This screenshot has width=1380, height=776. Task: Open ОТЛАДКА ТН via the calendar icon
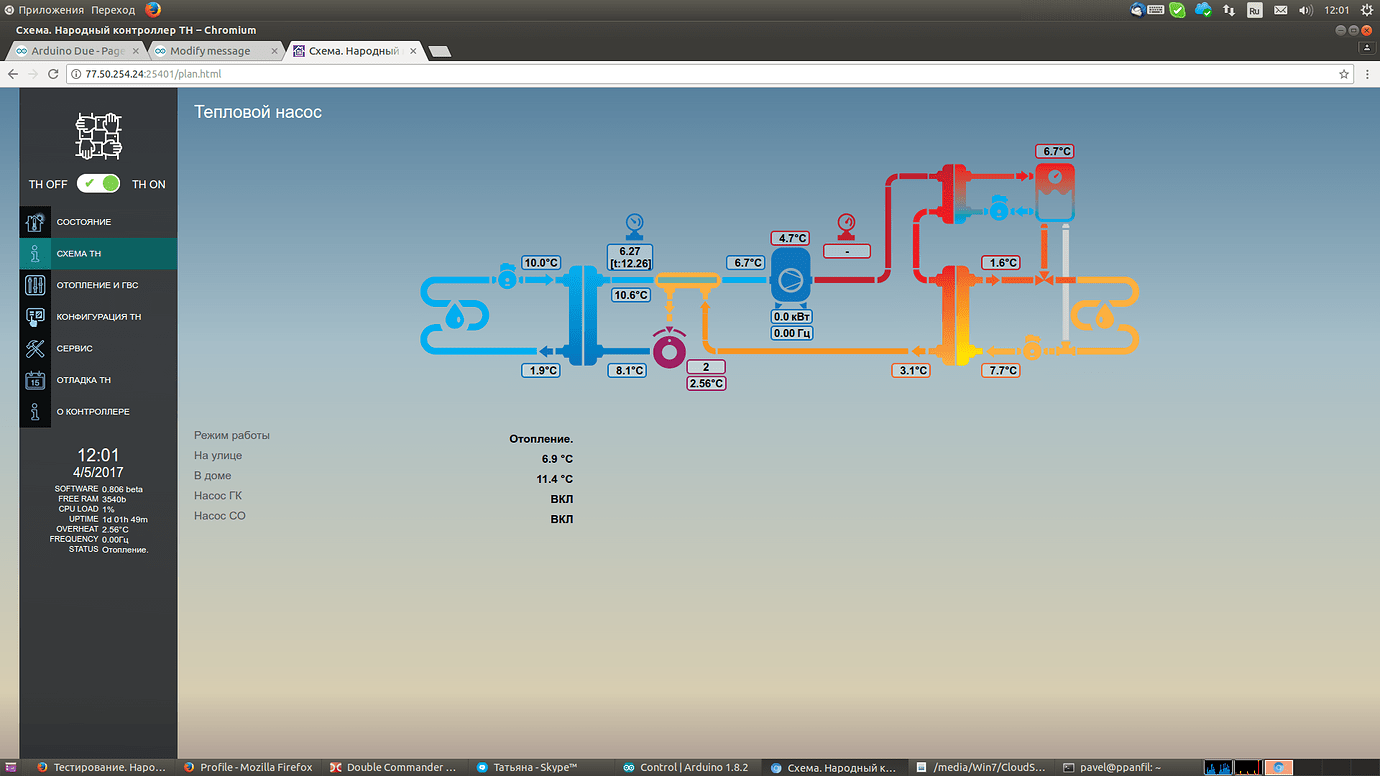35,380
